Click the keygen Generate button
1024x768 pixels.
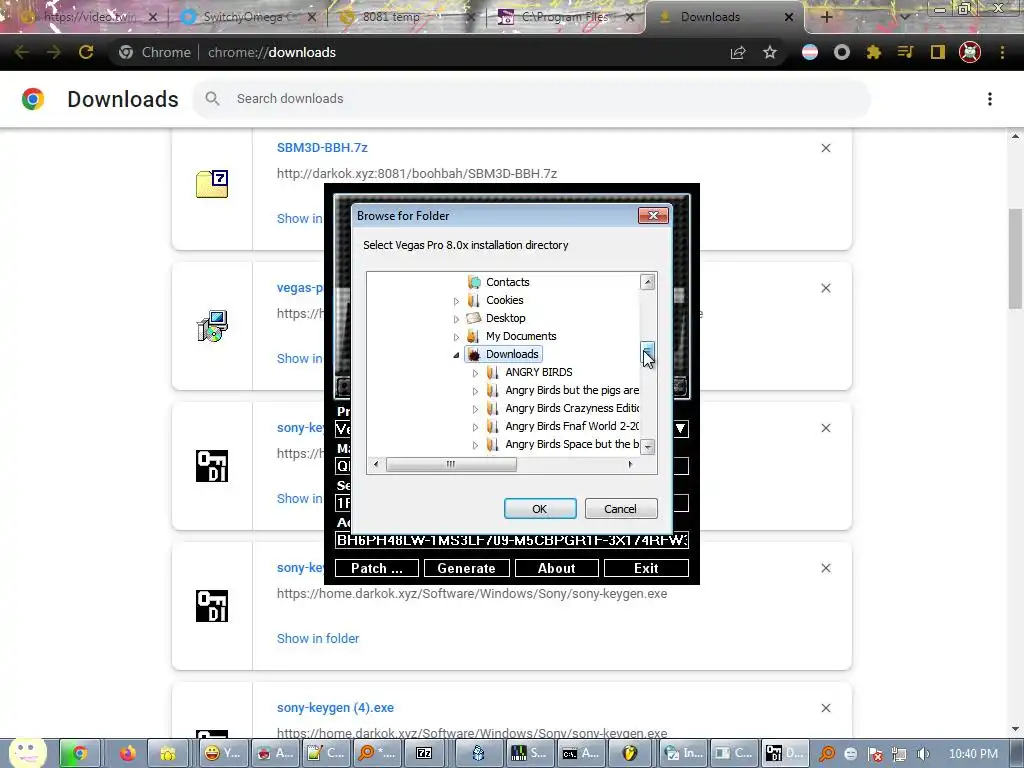click(466, 568)
